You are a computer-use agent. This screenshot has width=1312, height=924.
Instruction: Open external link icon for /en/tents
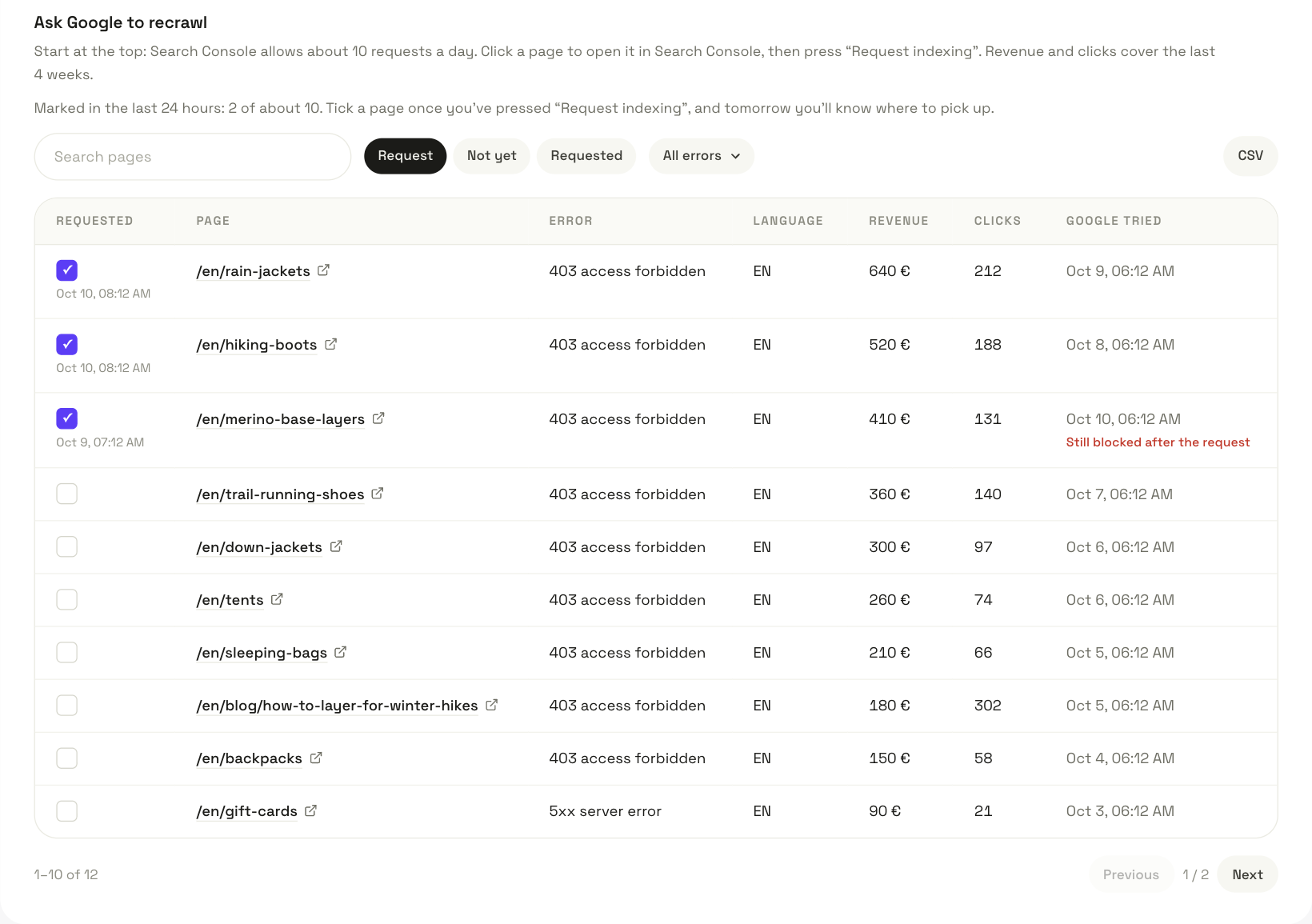click(x=277, y=599)
